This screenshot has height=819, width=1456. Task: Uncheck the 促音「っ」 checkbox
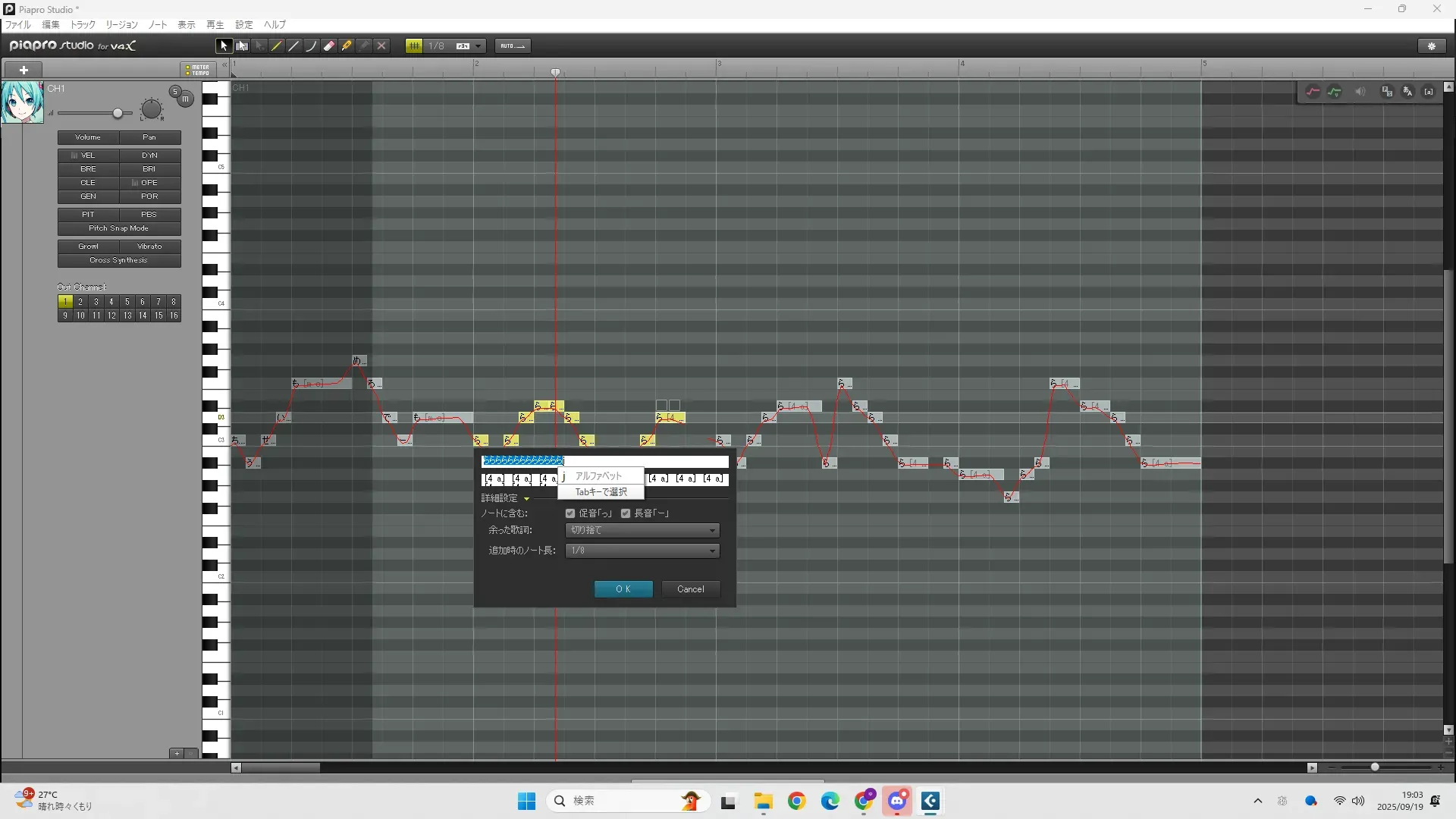(570, 513)
